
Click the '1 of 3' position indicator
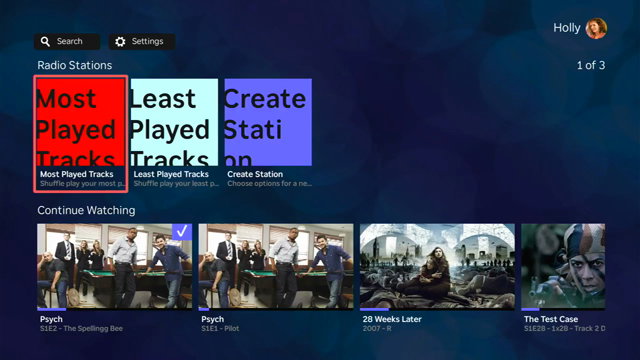click(x=591, y=65)
